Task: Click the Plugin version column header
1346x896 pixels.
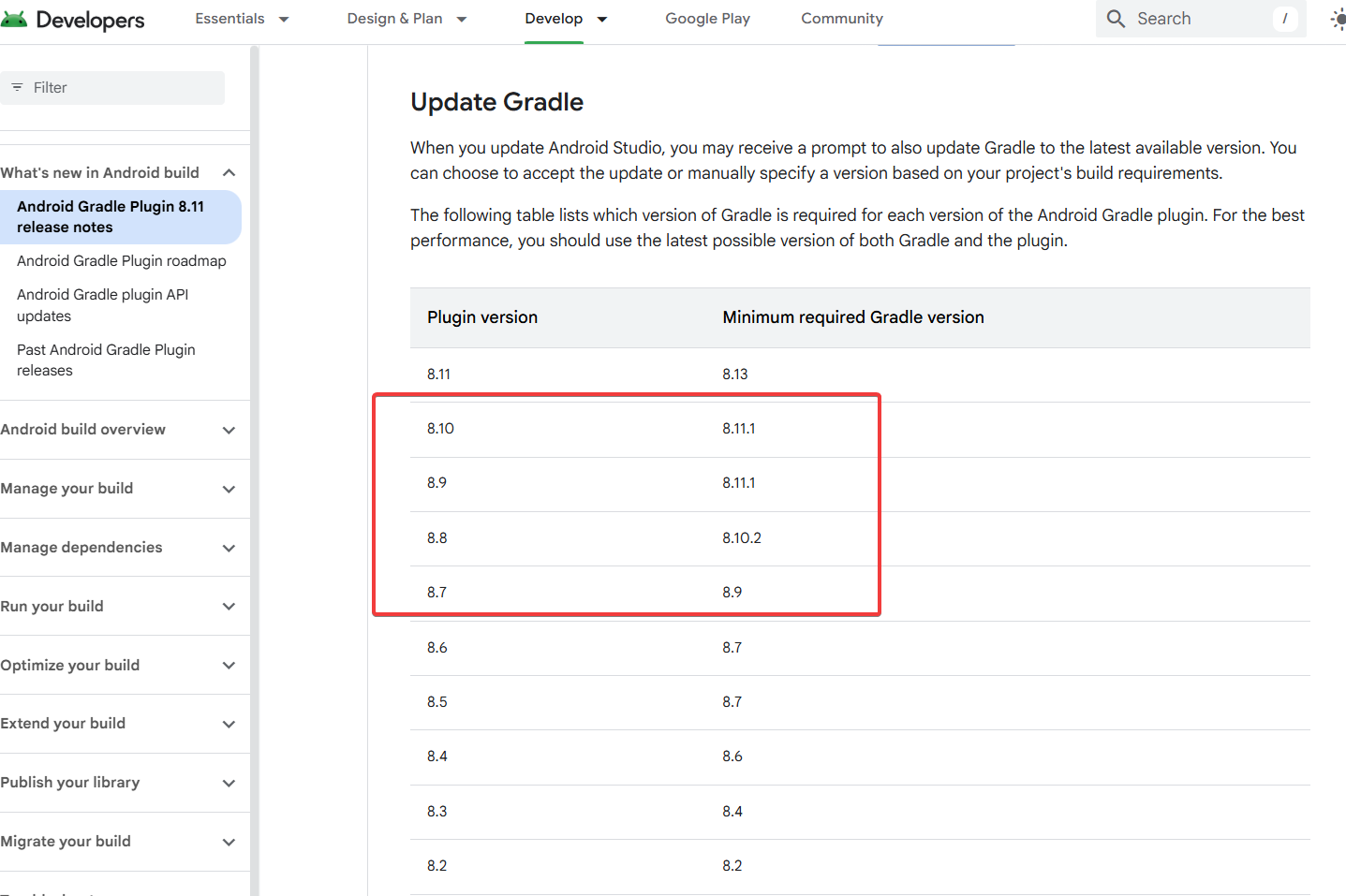Action: (x=482, y=317)
